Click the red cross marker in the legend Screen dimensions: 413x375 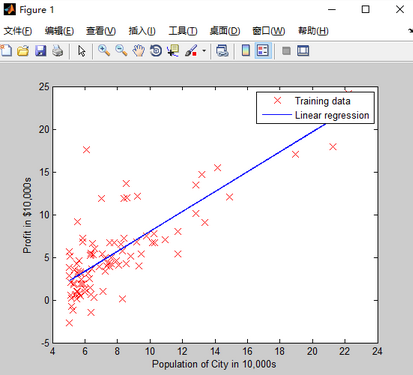[277, 101]
